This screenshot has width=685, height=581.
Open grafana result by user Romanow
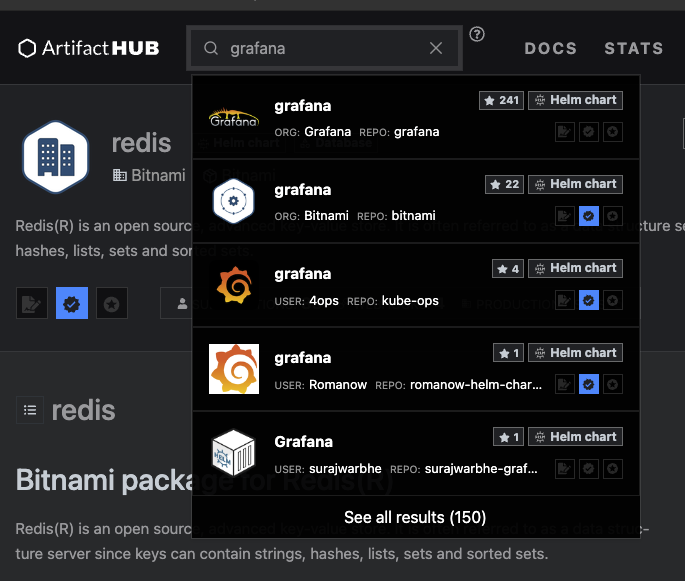coord(416,369)
